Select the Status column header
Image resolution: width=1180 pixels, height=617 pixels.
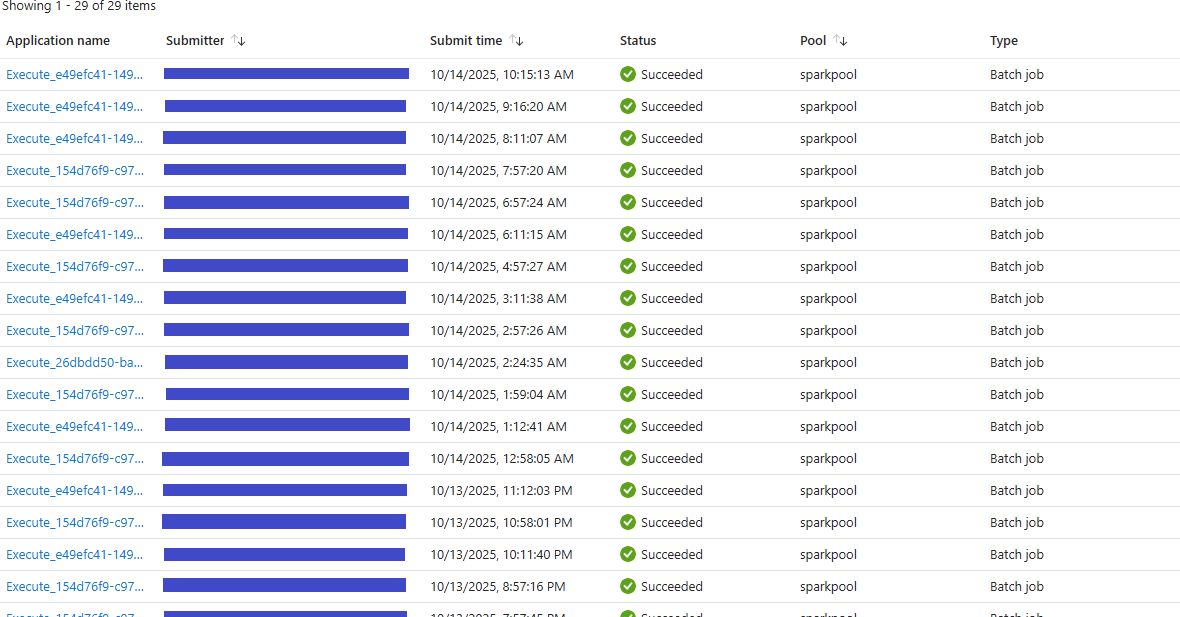[638, 41]
